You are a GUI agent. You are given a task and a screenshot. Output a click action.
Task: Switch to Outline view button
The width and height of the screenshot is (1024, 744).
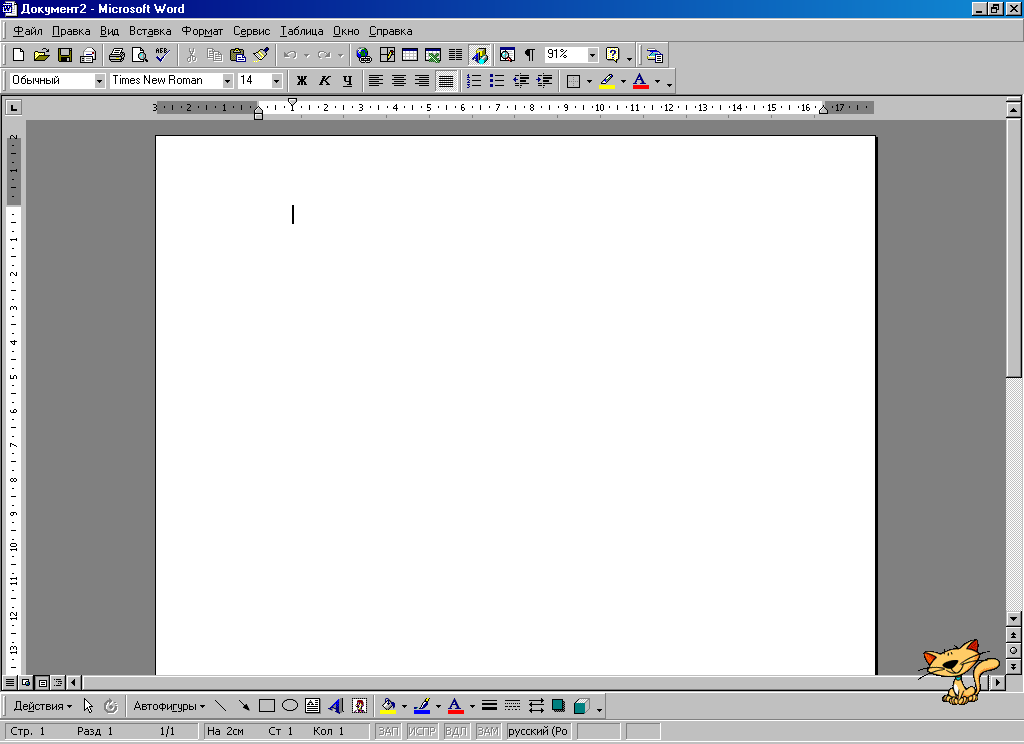pos(58,683)
